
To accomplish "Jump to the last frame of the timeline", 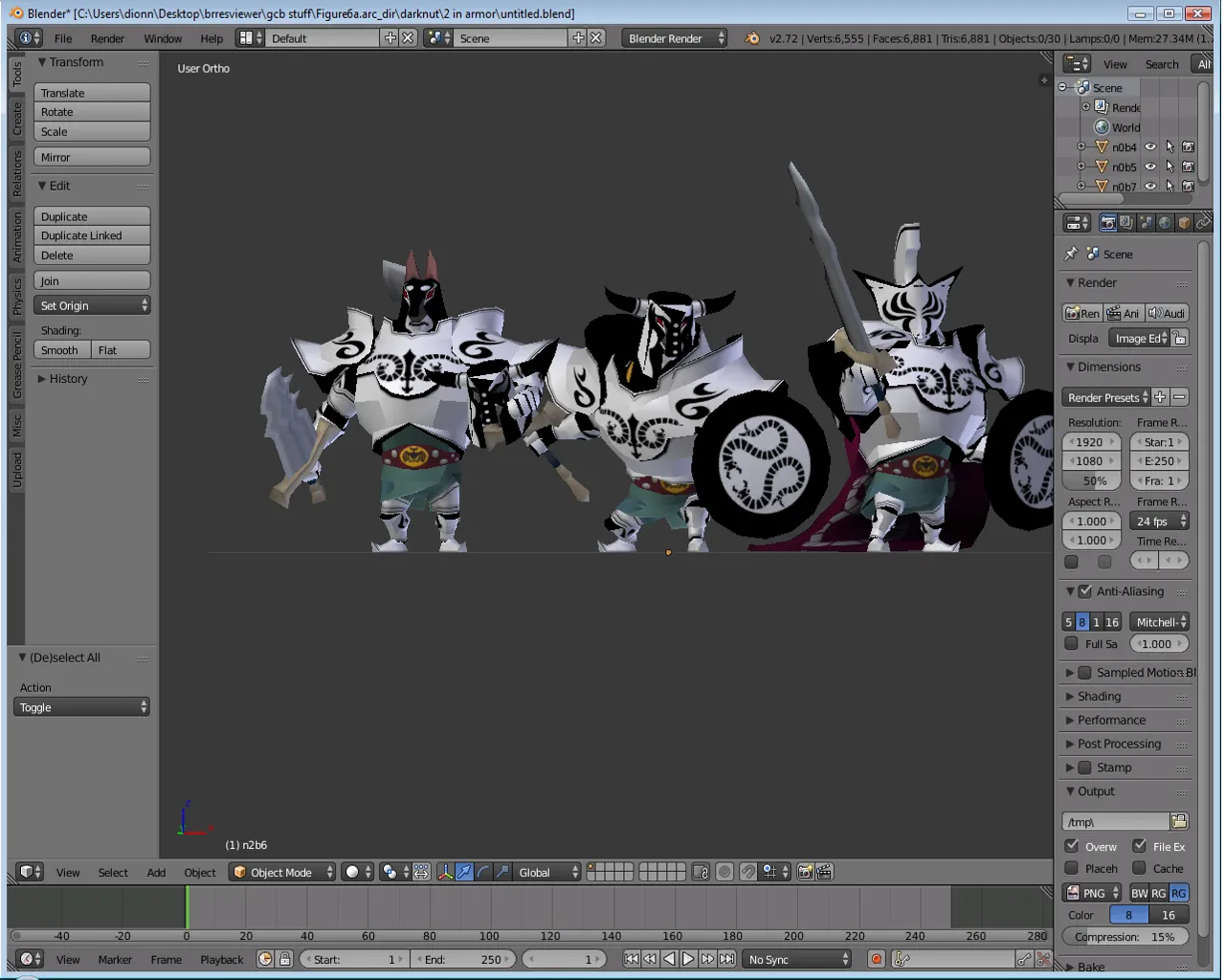I will 726,959.
